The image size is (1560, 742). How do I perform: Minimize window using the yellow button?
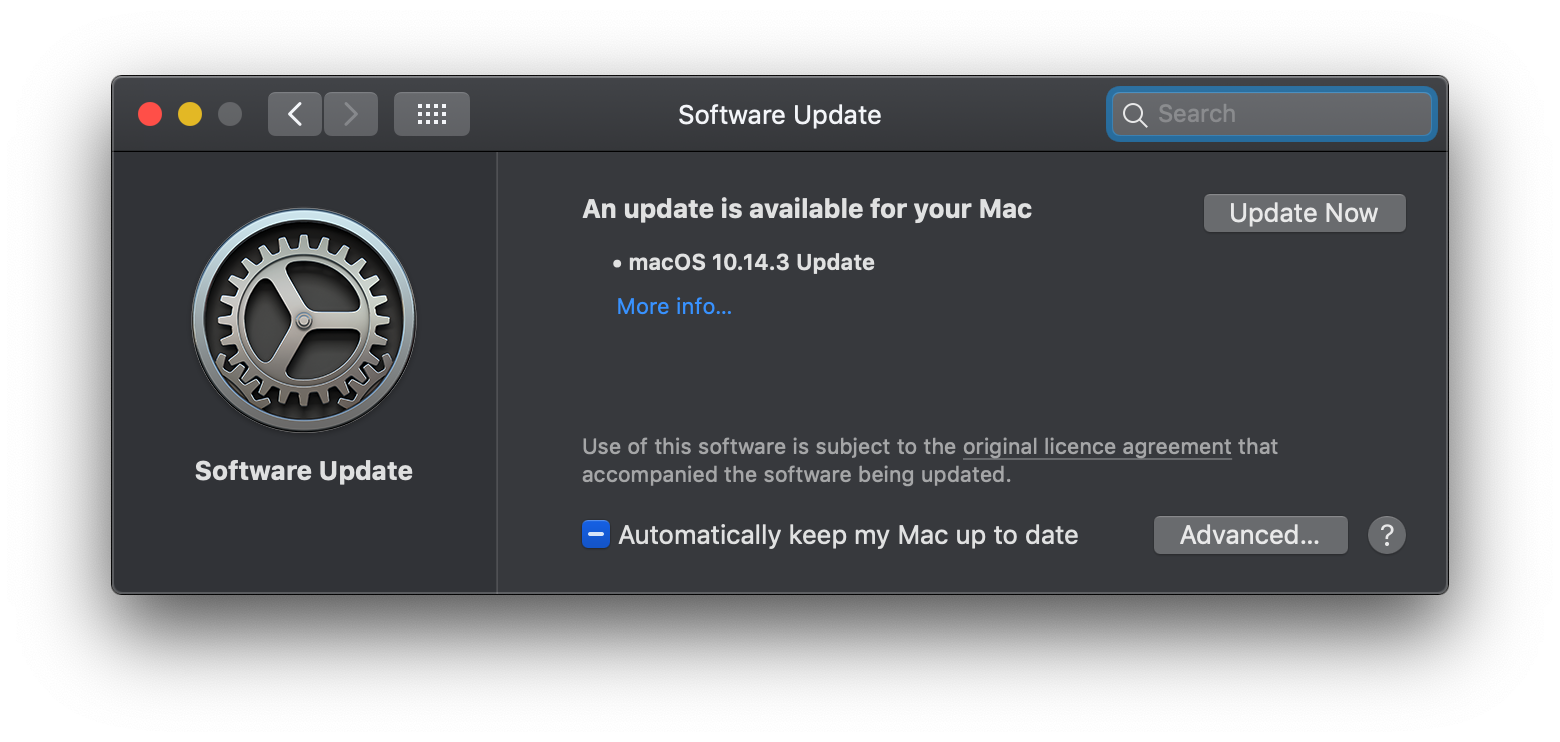tap(190, 114)
